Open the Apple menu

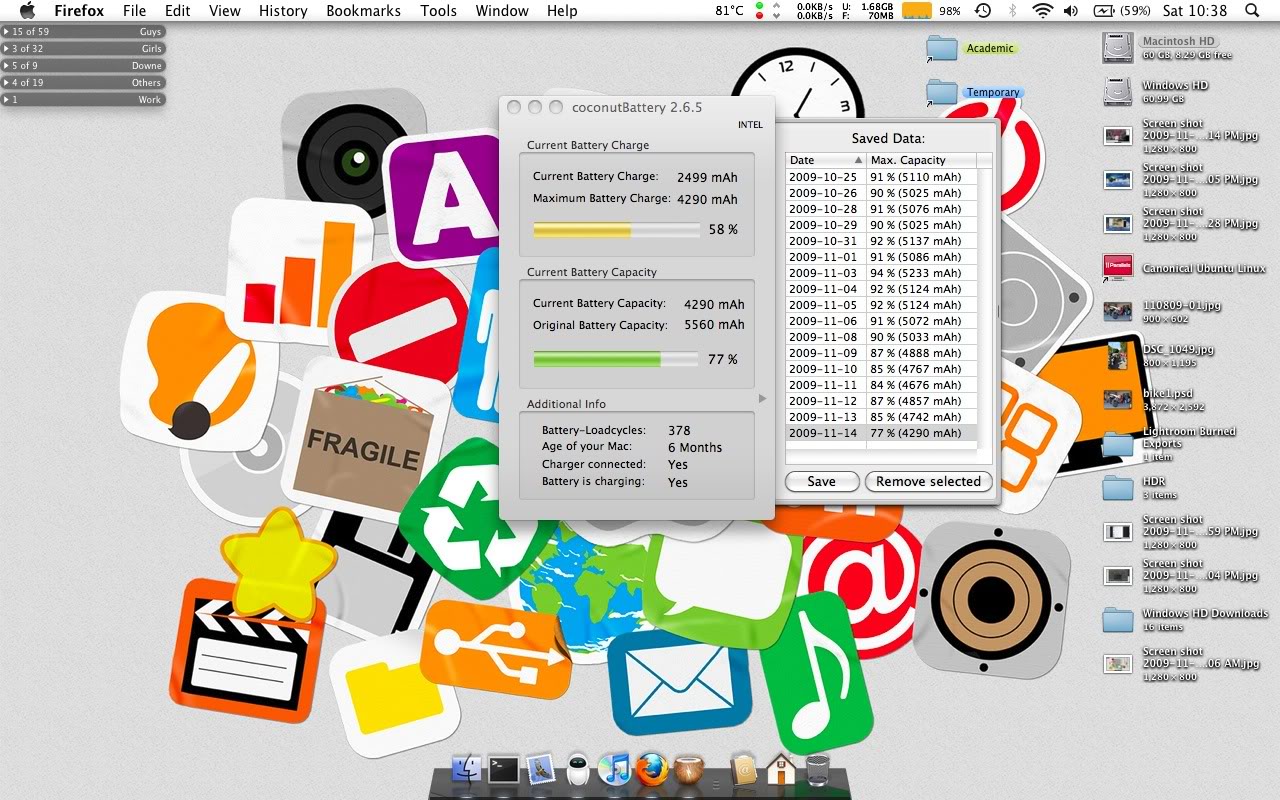(27, 10)
